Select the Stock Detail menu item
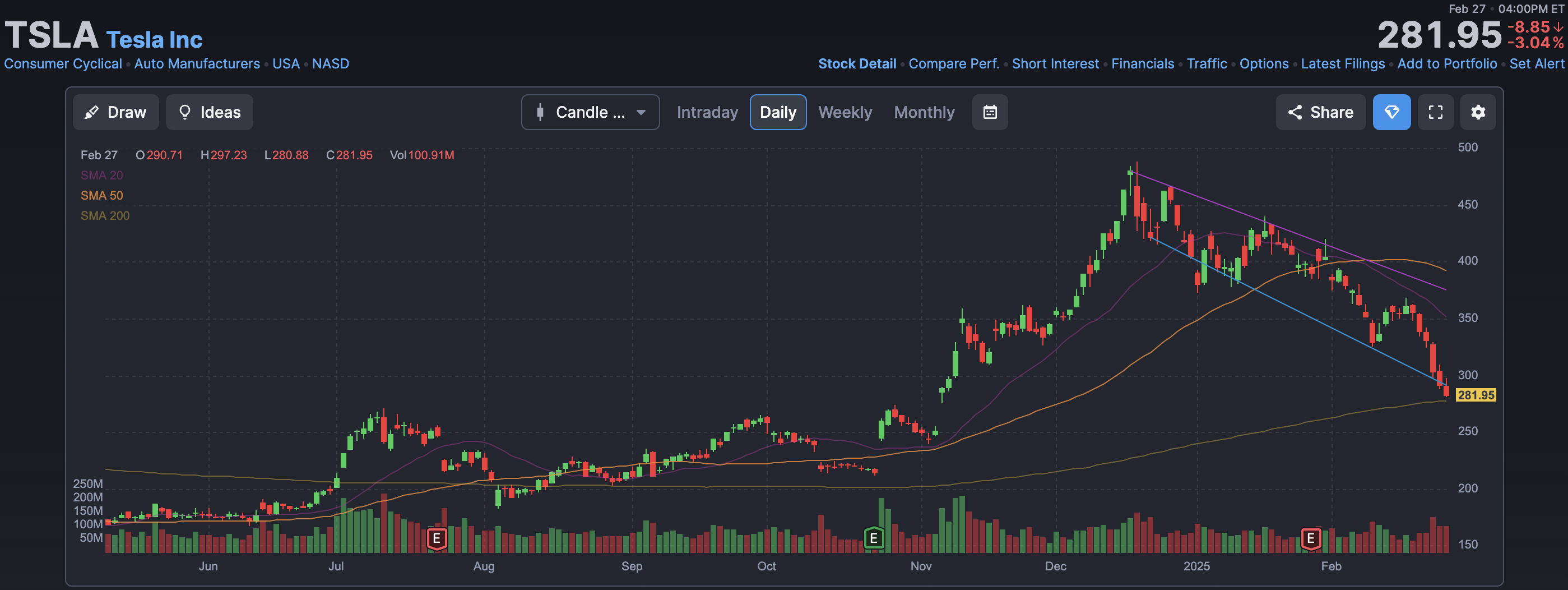1568x590 pixels. pyautogui.click(x=856, y=64)
